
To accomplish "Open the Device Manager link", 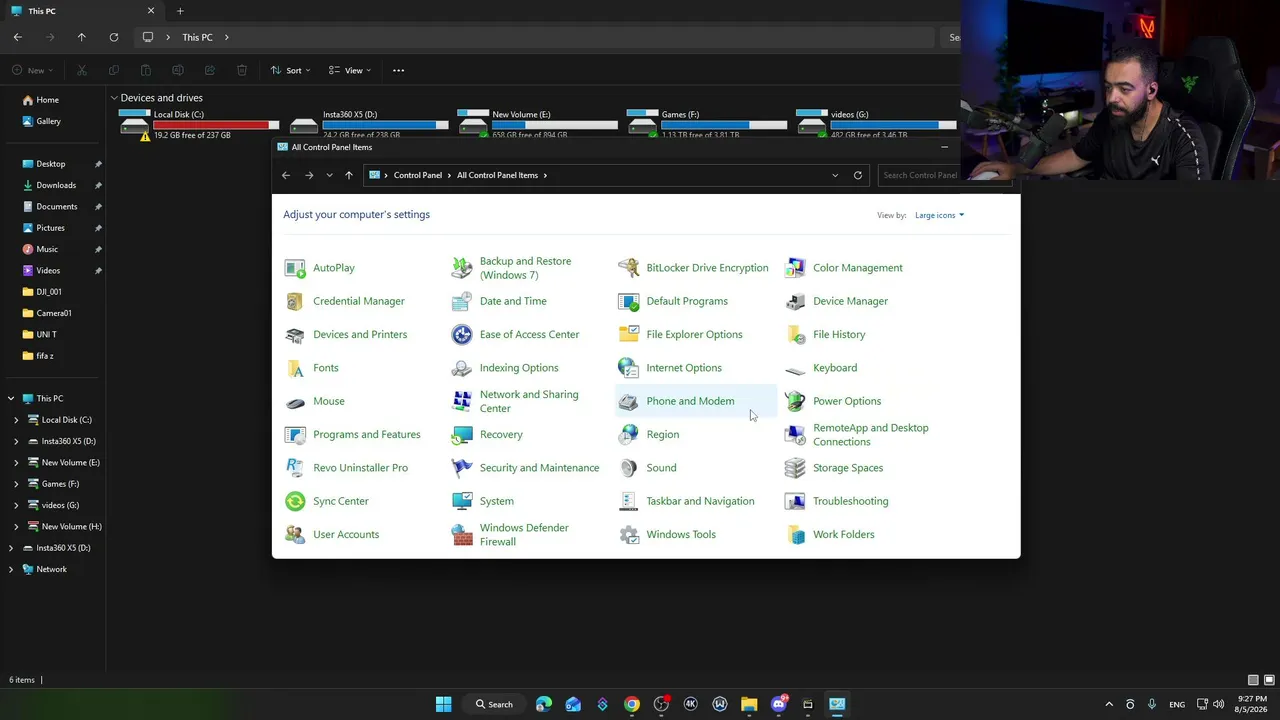I will 850,301.
